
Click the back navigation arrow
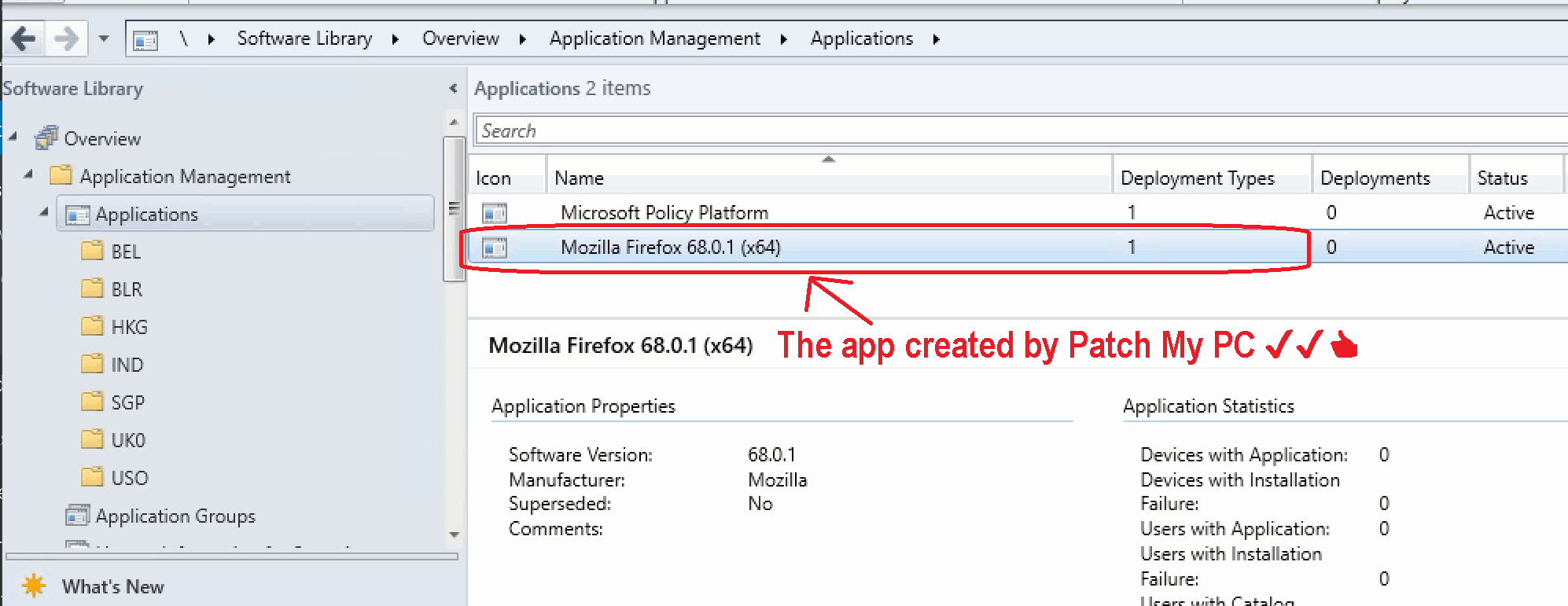24,39
